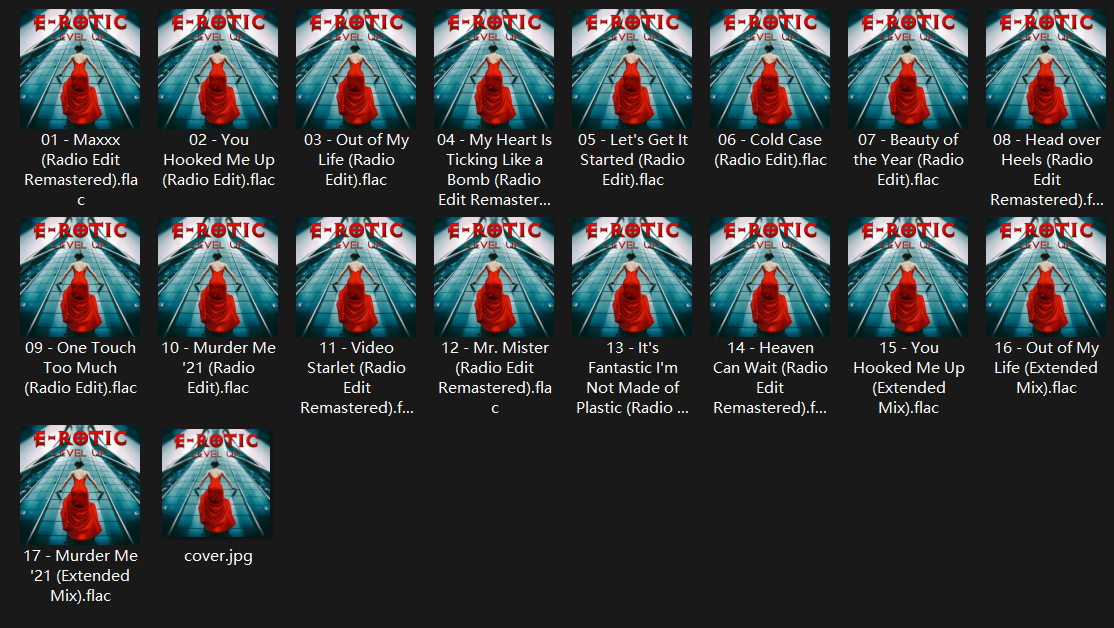This screenshot has height=628, width=1114.
Task: Select filename "16 - Out of My Life (Extended Mix).flac"
Action: (x=1047, y=368)
